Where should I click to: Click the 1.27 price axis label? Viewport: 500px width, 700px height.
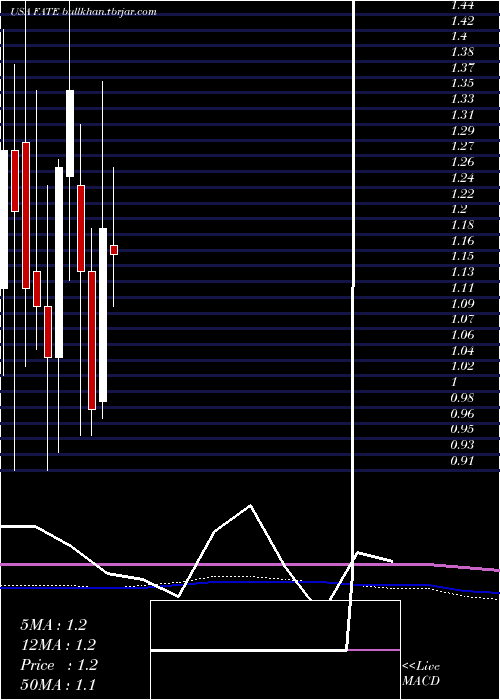coord(462,146)
